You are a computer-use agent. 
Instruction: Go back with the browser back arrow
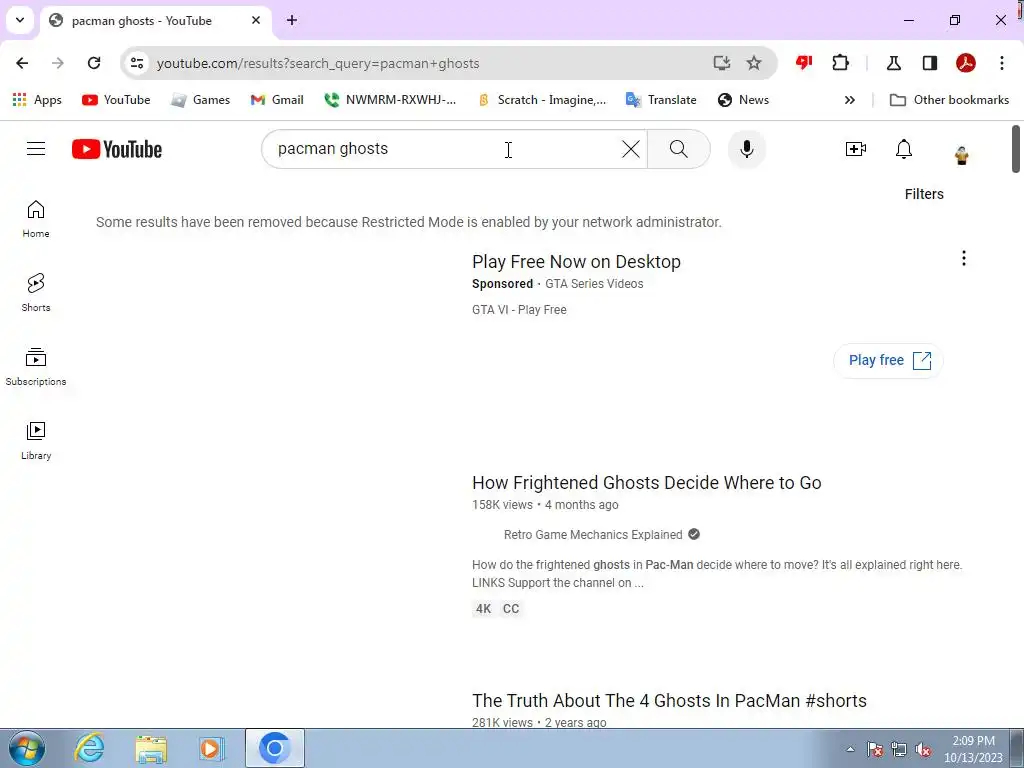click(x=22, y=63)
